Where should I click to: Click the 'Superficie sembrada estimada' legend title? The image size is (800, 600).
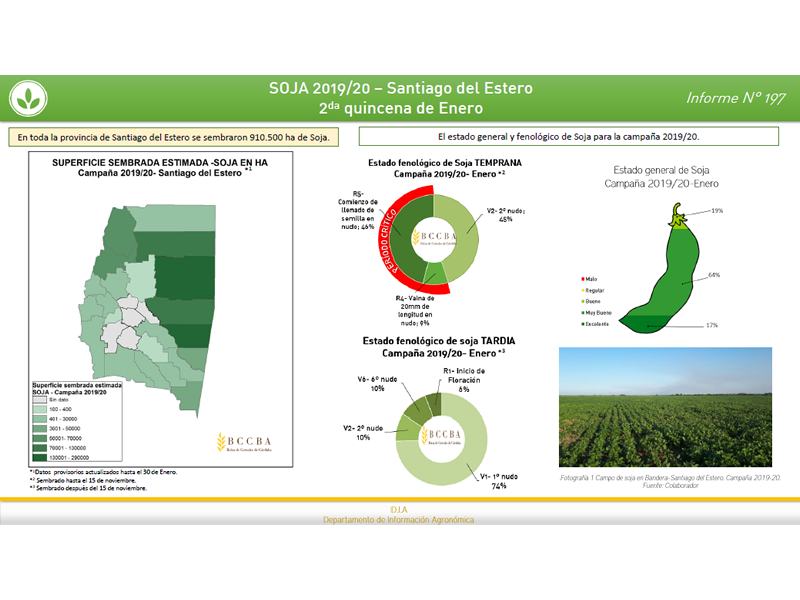click(x=77, y=389)
